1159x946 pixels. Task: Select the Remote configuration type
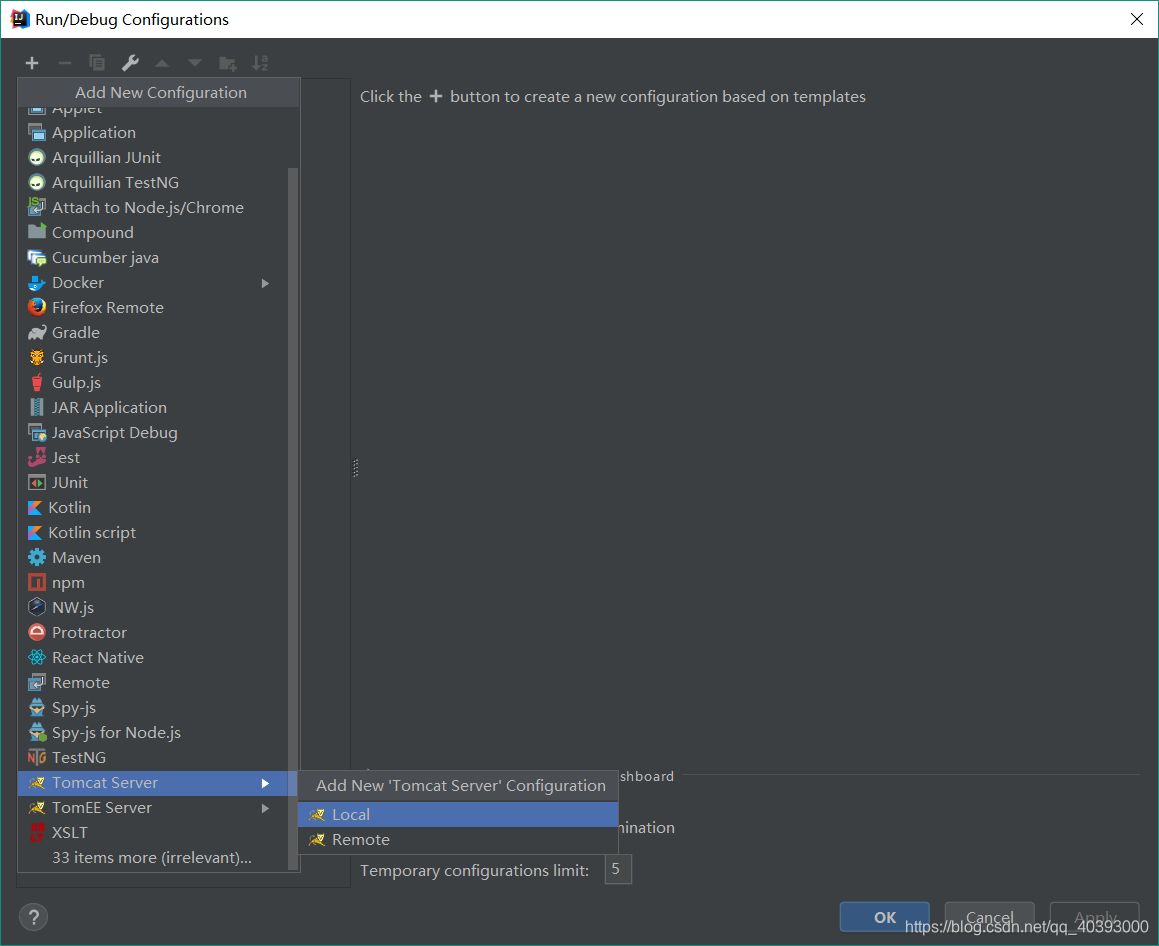coord(152,683)
